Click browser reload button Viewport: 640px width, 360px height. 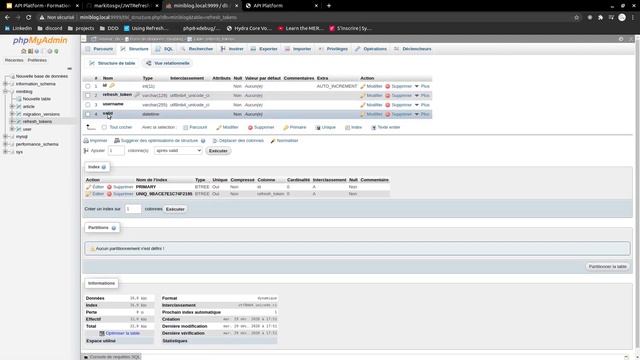[29, 17]
